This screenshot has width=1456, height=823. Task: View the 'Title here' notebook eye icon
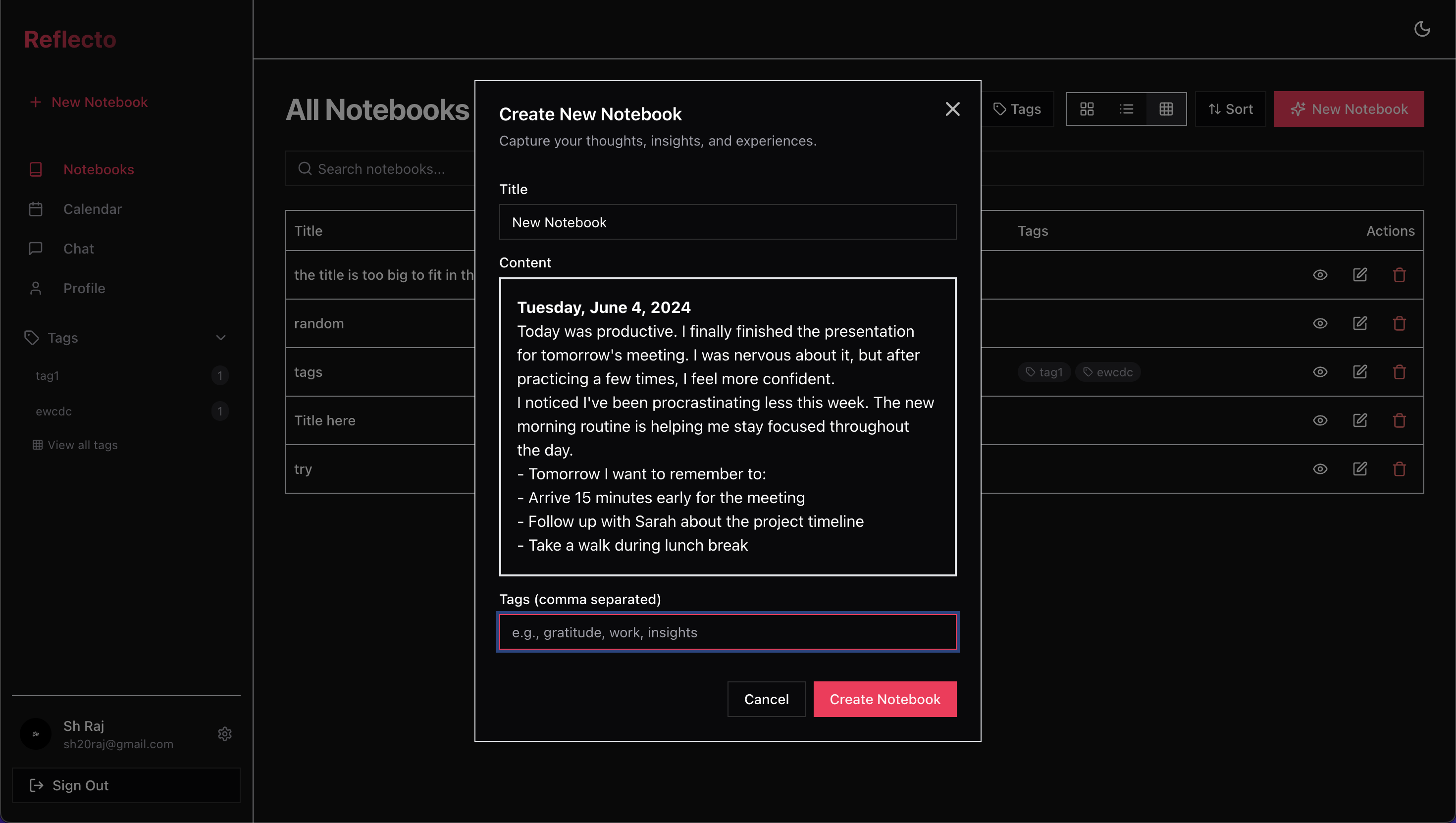(1320, 420)
